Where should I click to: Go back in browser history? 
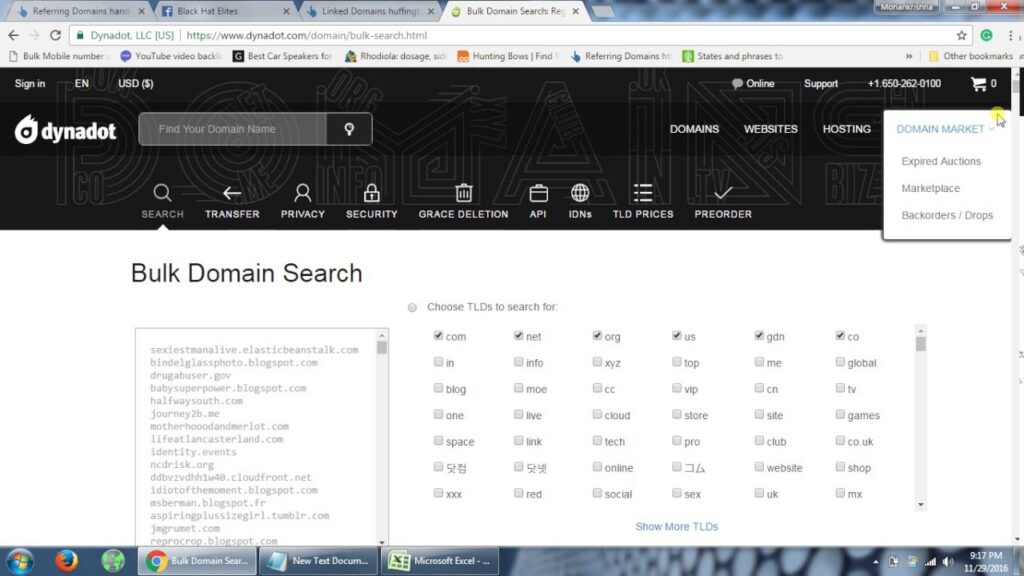(x=14, y=35)
